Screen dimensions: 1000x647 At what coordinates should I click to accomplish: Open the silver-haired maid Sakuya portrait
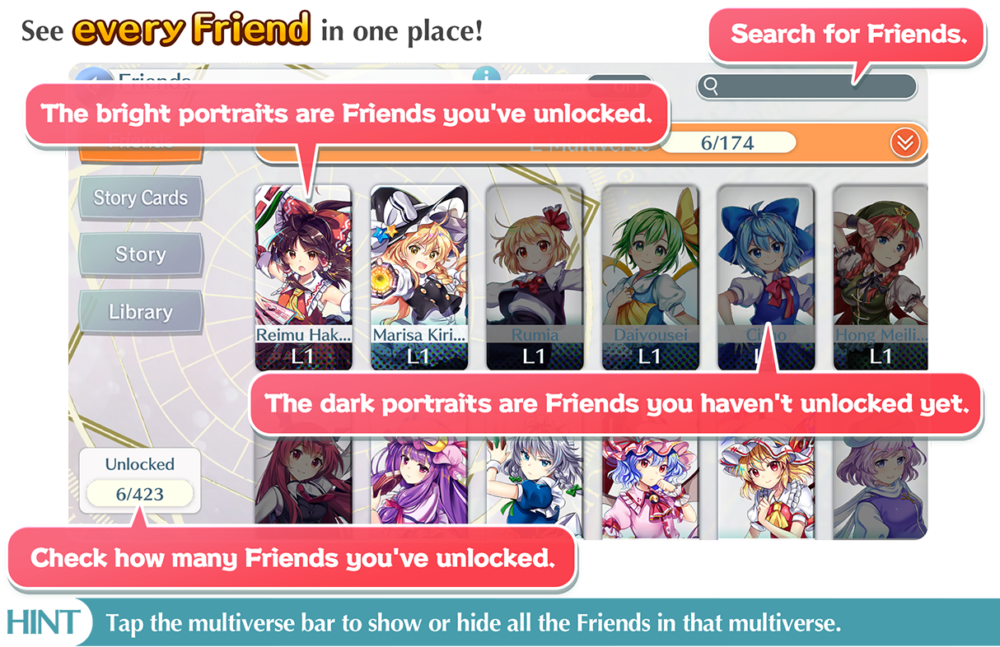click(534, 485)
